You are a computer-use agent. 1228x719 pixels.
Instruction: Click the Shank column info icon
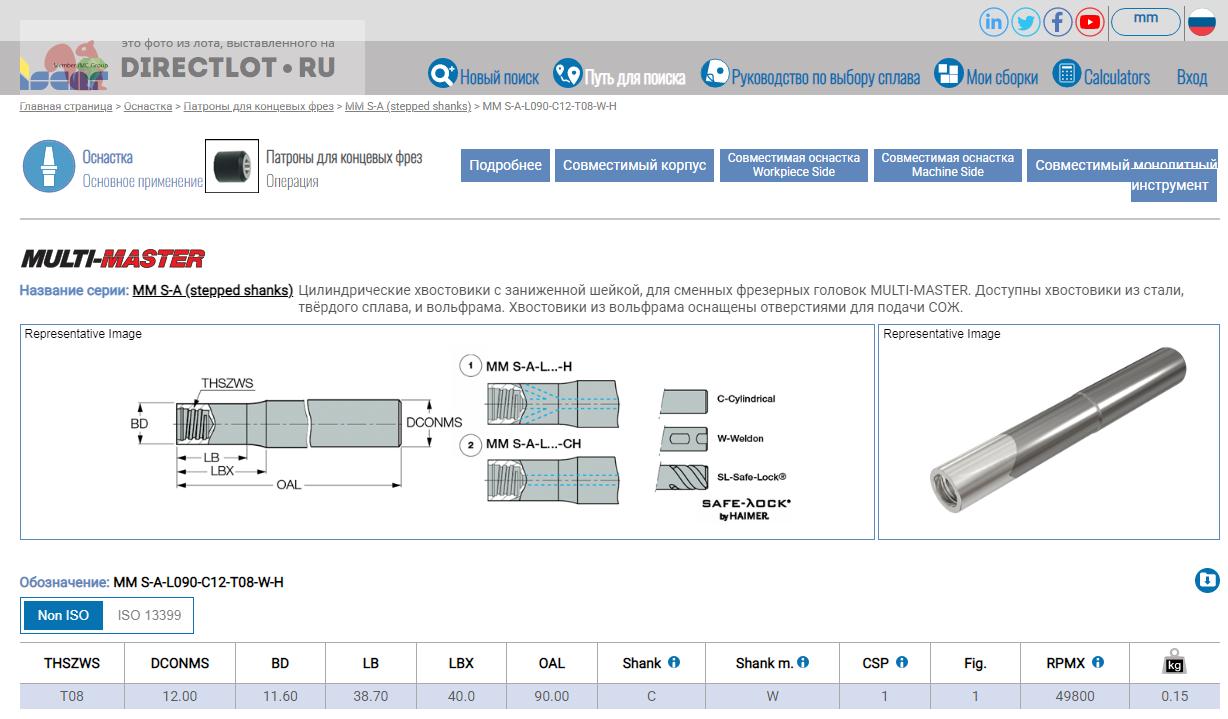point(674,662)
